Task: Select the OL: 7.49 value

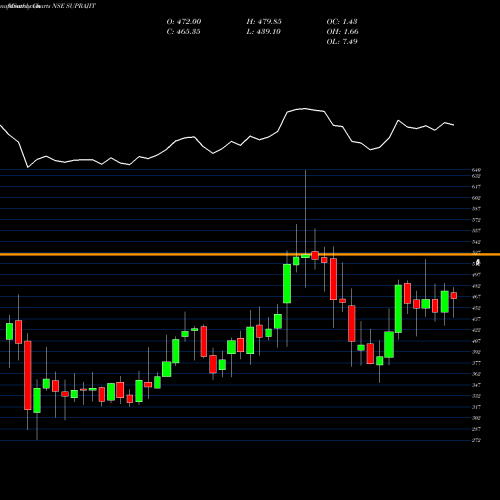Action: [x=342, y=41]
